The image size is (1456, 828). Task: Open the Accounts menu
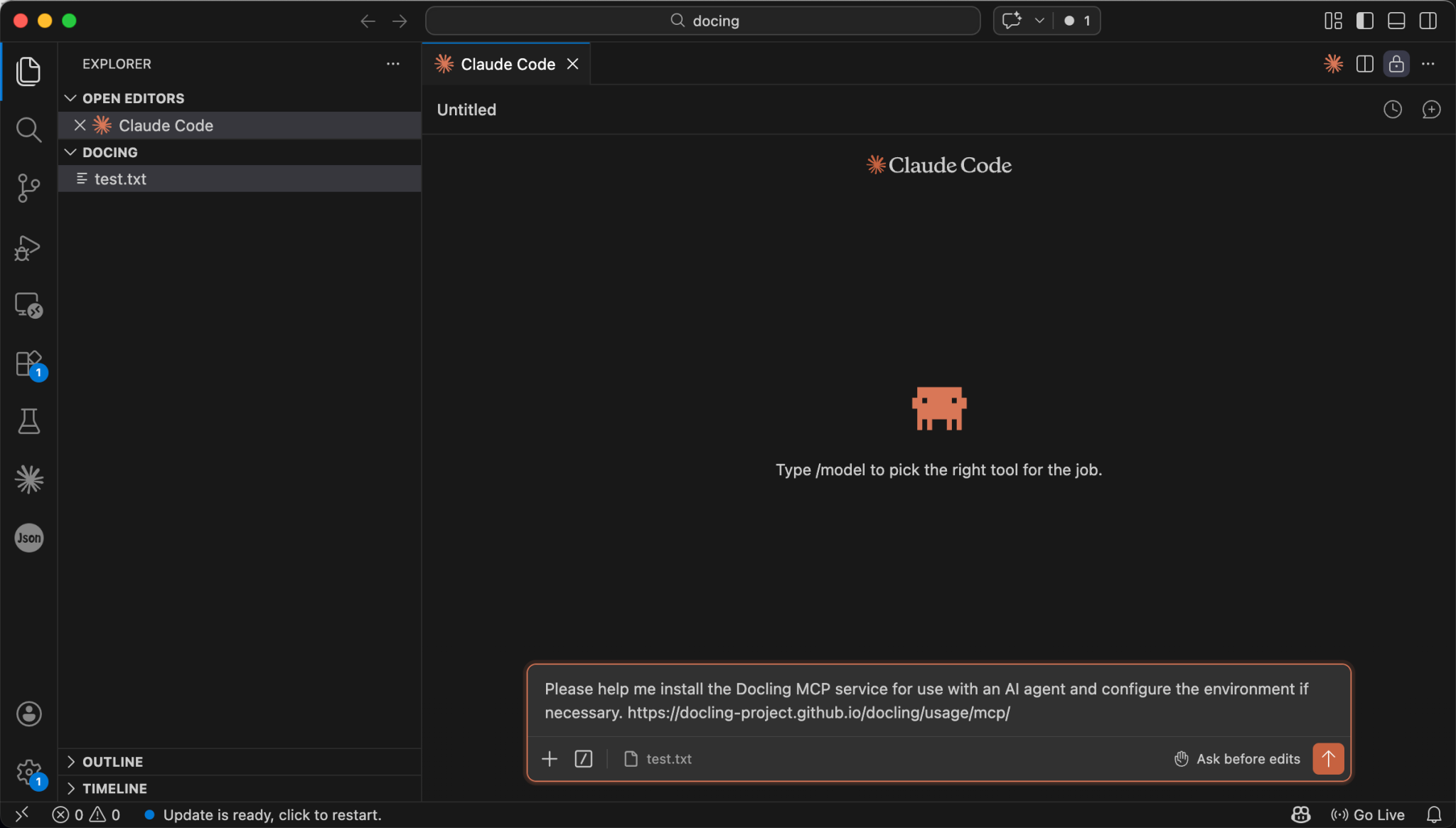(x=28, y=713)
